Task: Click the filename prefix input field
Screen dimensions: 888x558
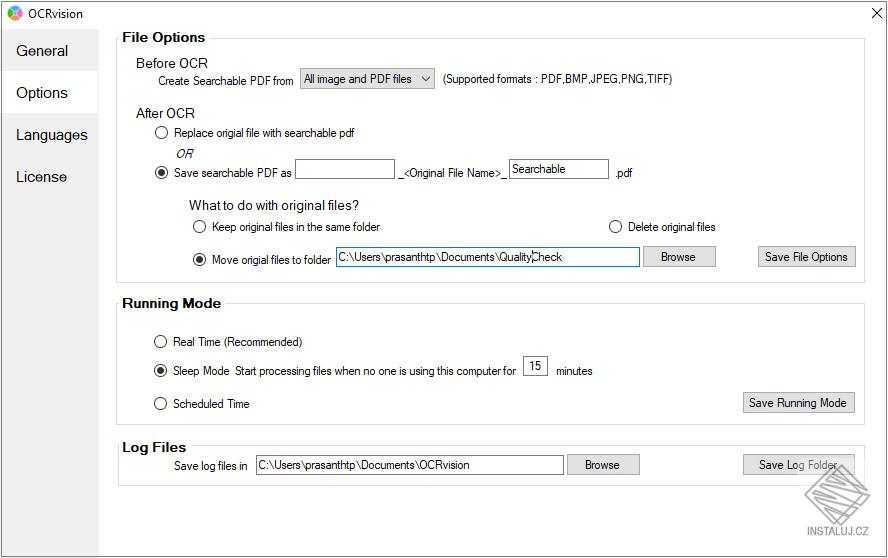Action: (x=345, y=170)
